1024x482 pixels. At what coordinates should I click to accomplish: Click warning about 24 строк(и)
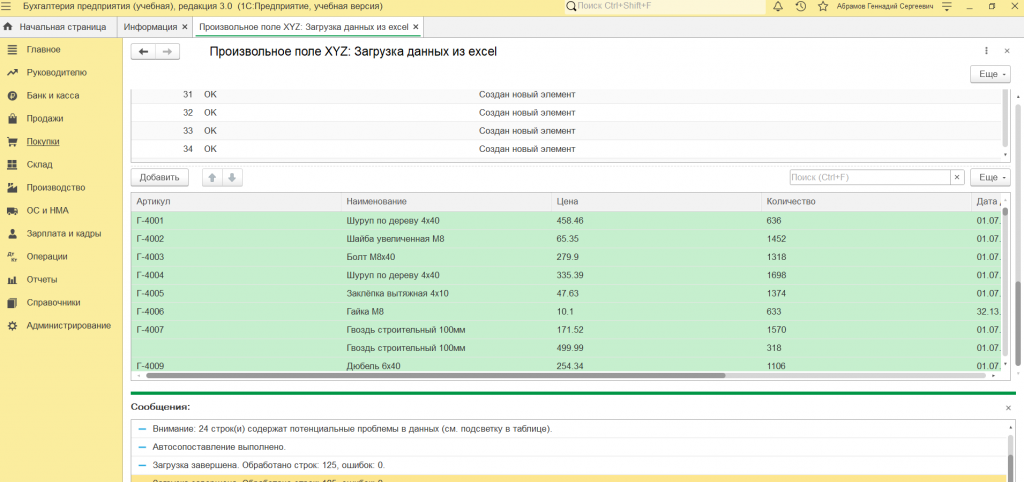353,429
